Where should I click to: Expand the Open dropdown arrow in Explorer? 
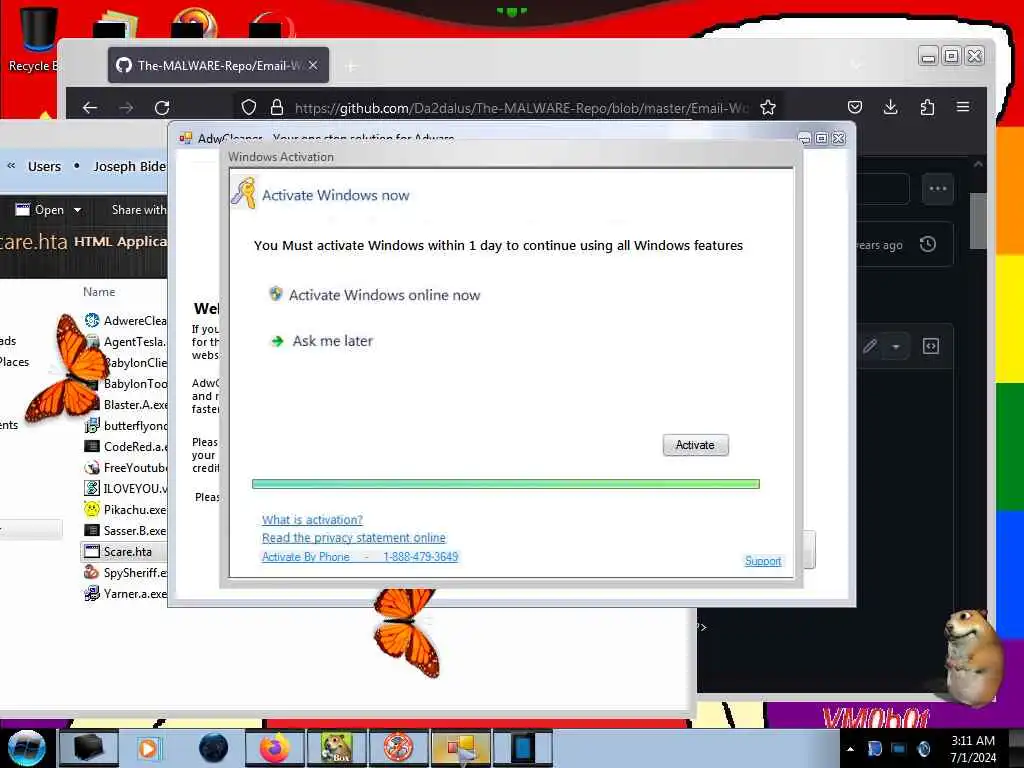pos(77,210)
